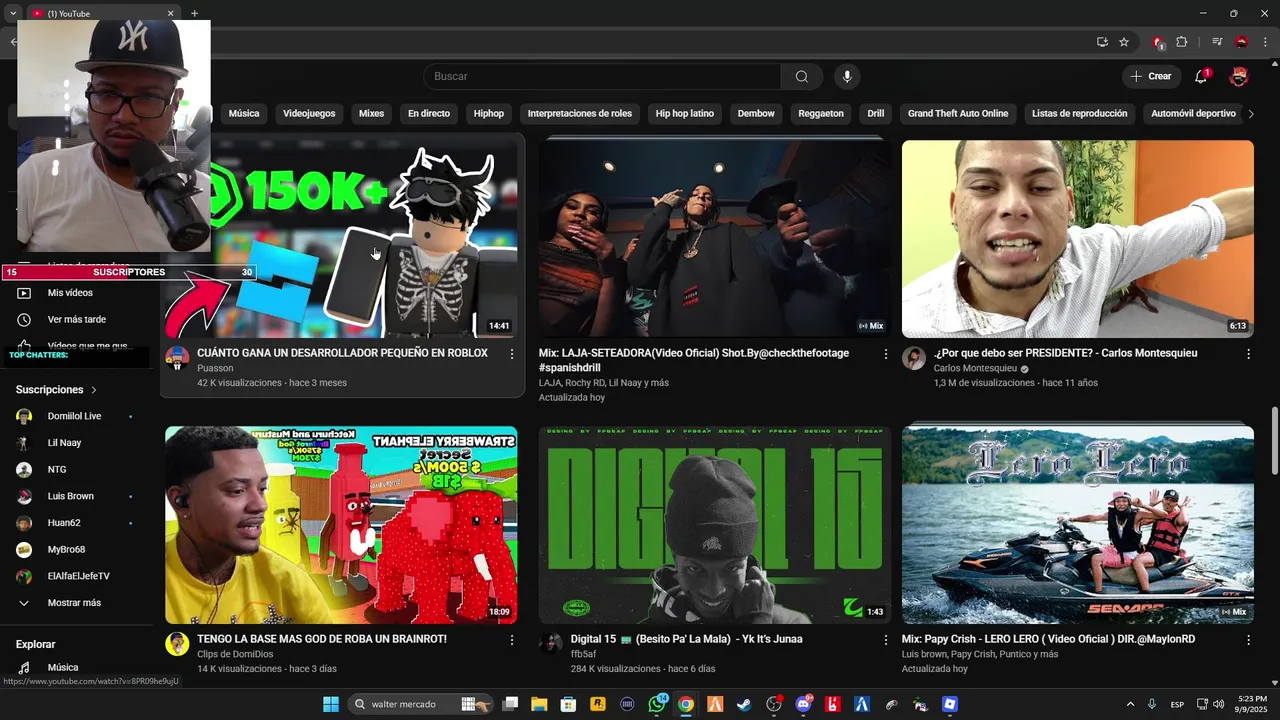This screenshot has height=720, width=1280.
Task: Select the Dembow filter chip
Action: click(x=756, y=114)
